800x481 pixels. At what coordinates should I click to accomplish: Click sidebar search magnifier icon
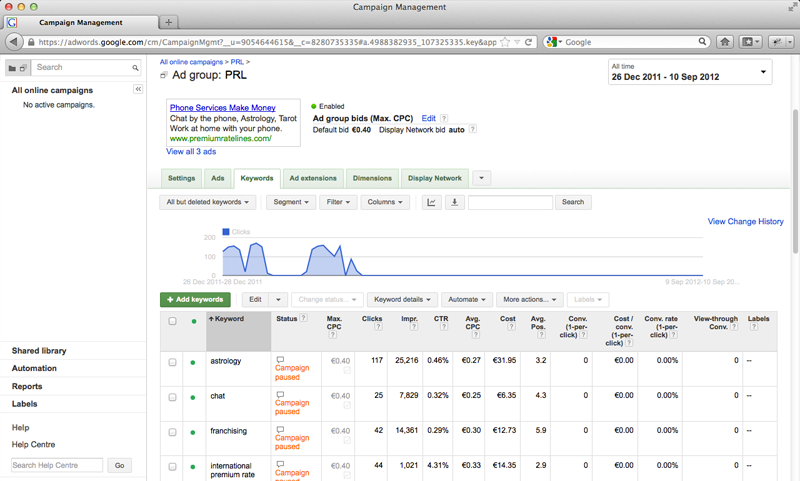135,67
